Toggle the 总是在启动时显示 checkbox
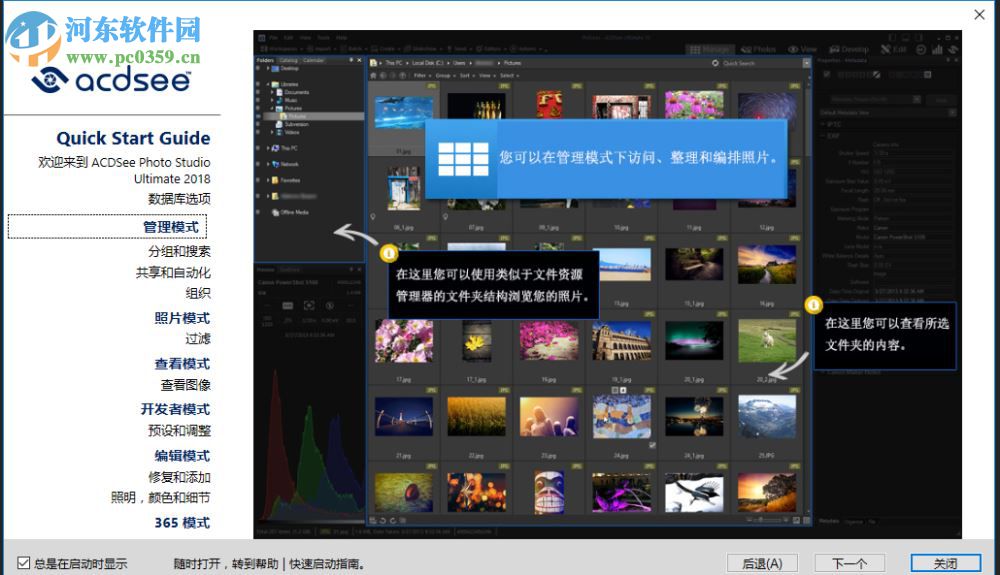 click(24, 563)
